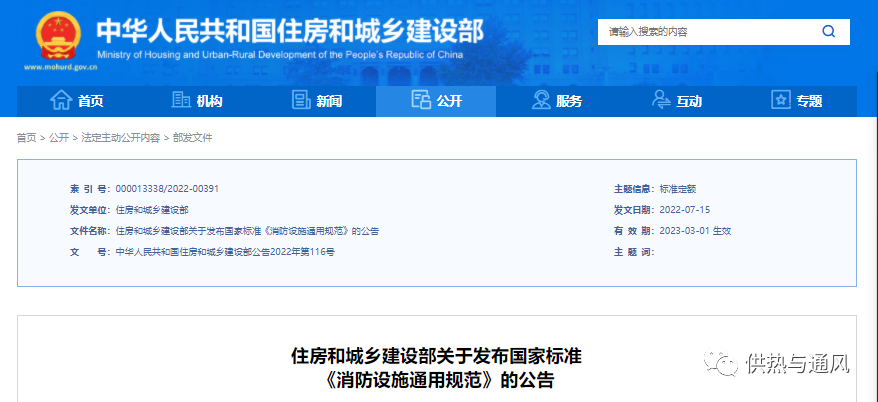The height and width of the screenshot is (402, 878).
Task: Click the 互动 person arrows icon
Action: [661, 100]
